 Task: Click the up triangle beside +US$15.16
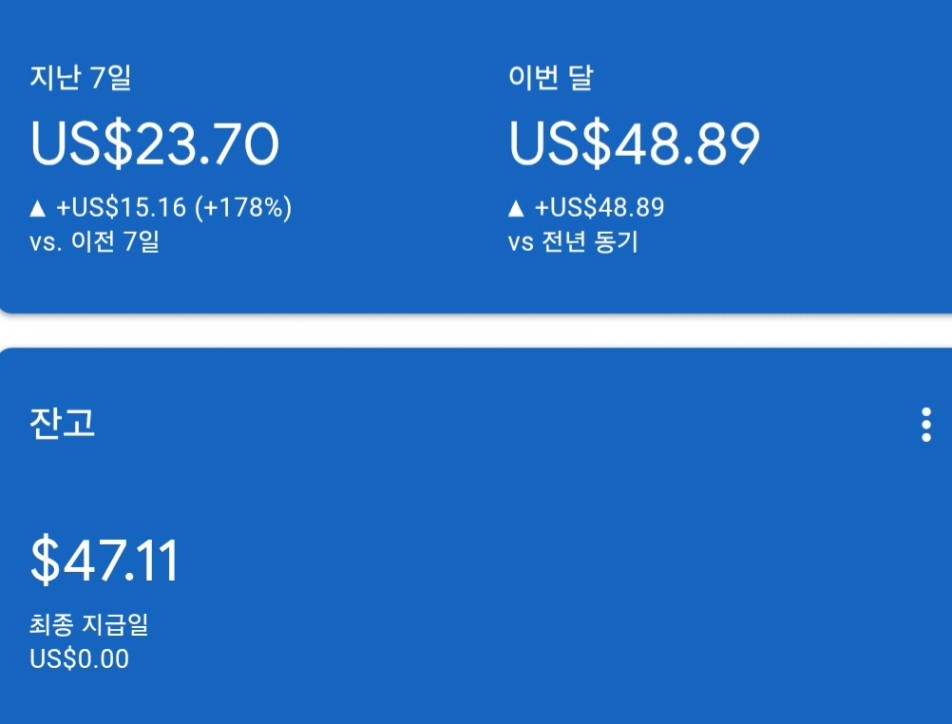[x=38, y=209]
